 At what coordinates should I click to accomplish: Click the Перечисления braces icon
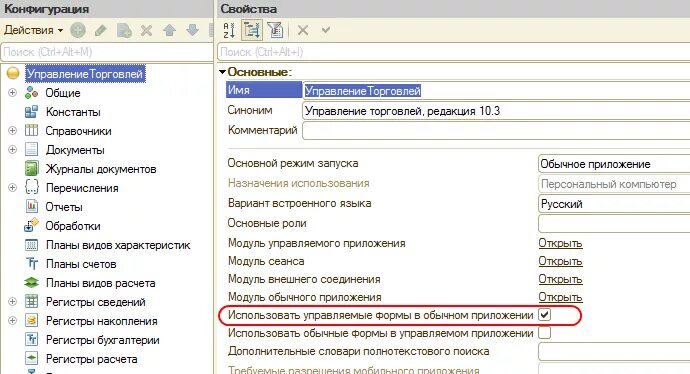coord(31,187)
